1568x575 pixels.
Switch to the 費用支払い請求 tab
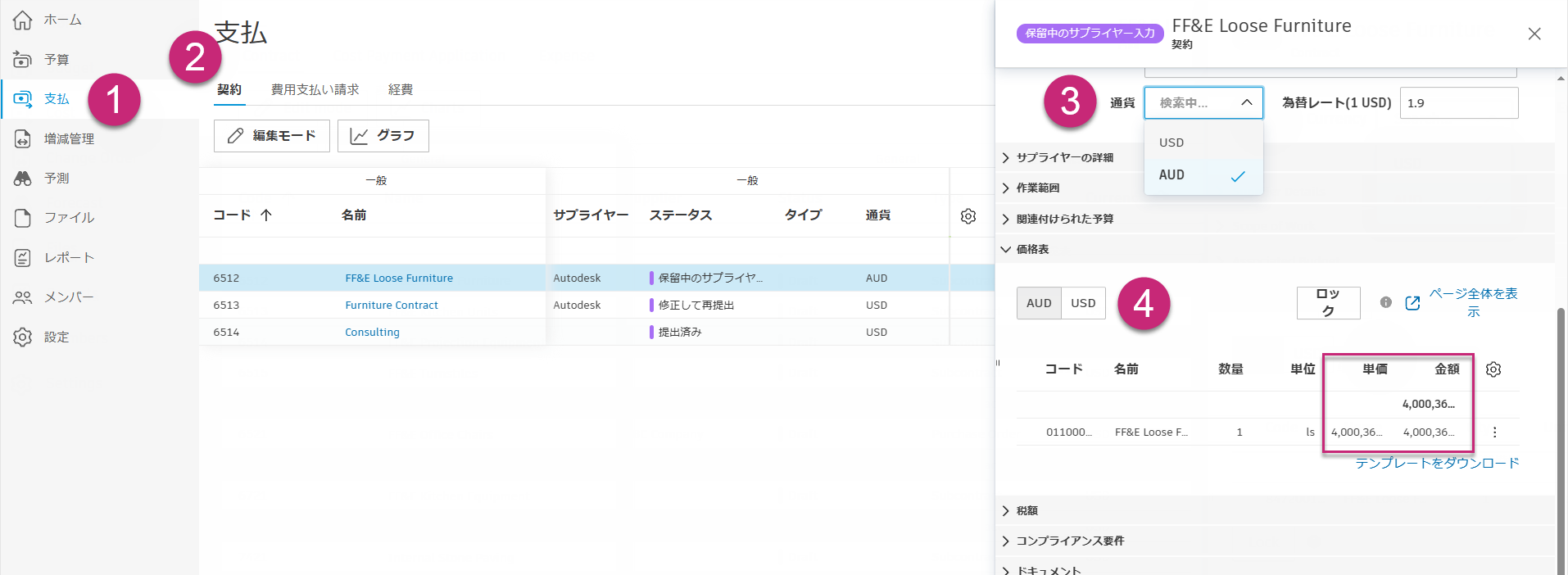coord(315,89)
